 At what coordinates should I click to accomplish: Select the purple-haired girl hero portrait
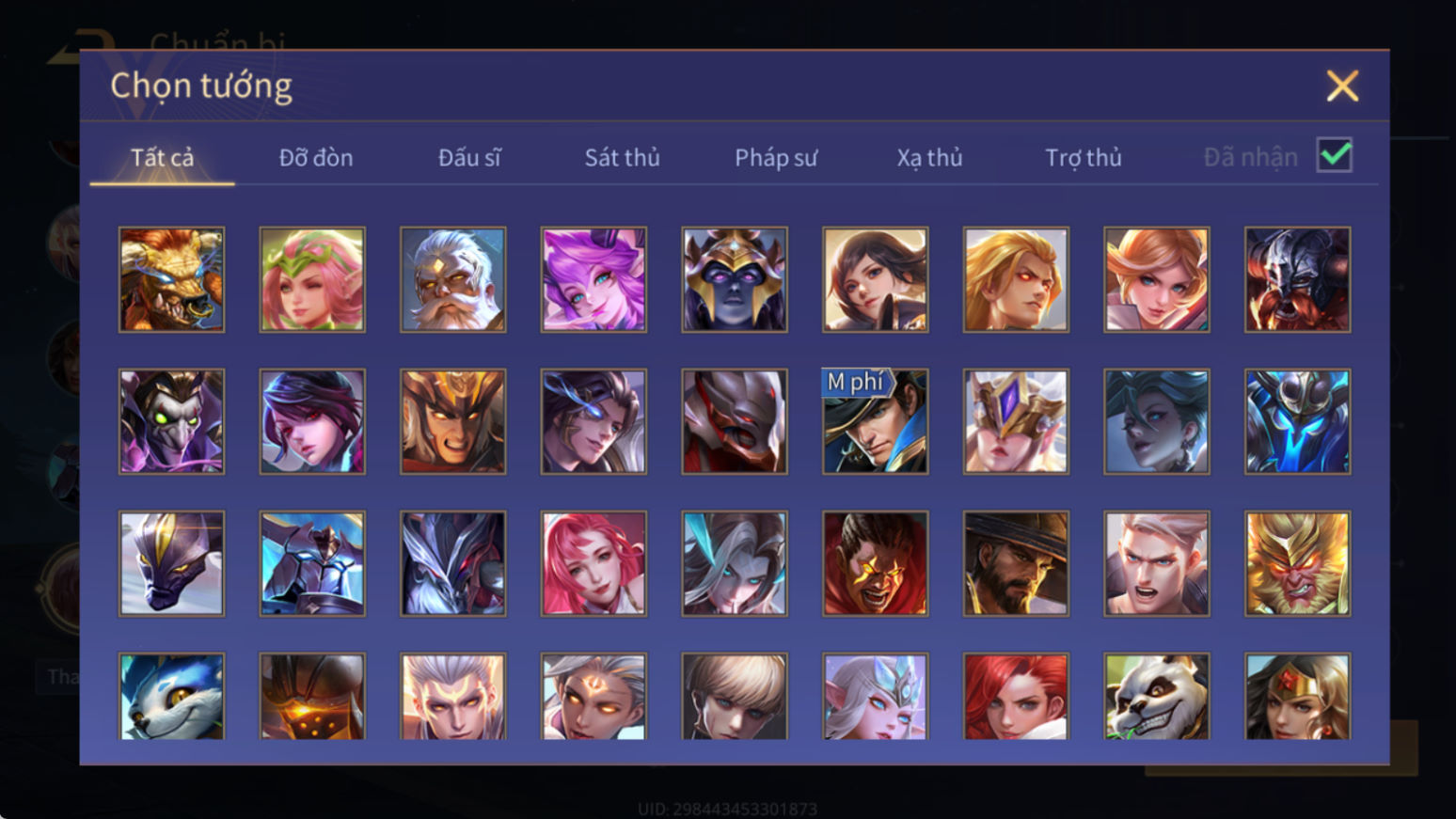coord(593,279)
